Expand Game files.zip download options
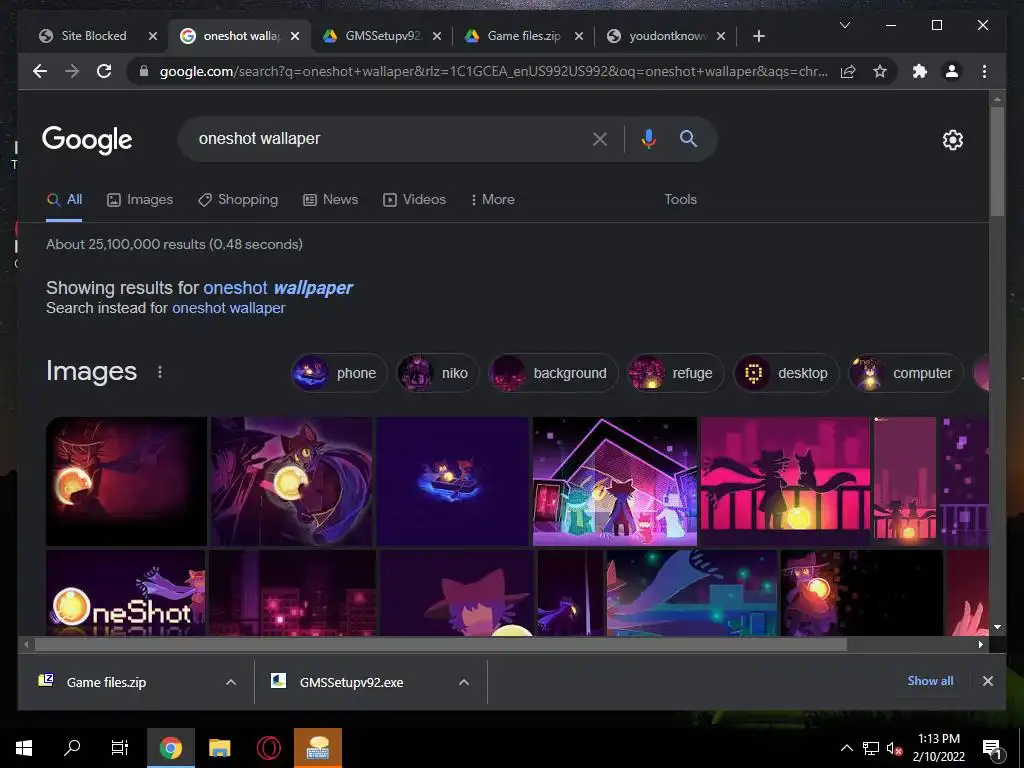1024x768 pixels. pyautogui.click(x=231, y=682)
